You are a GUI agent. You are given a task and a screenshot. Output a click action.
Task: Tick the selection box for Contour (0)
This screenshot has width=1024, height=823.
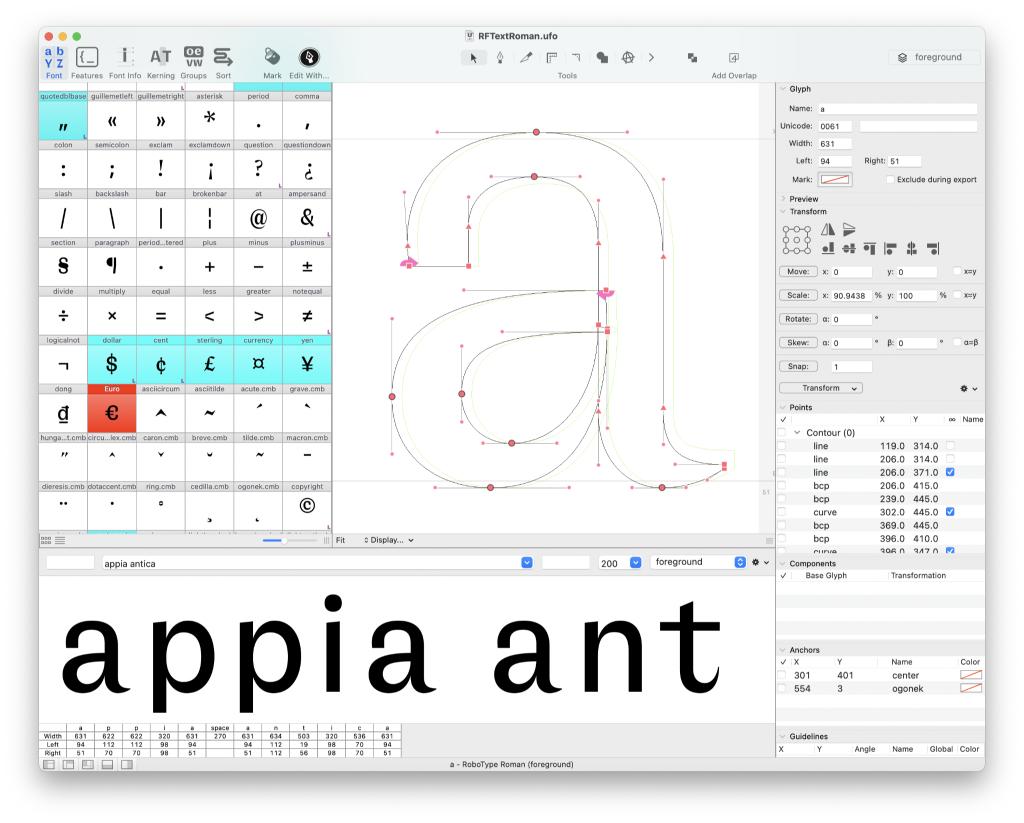coord(782,432)
